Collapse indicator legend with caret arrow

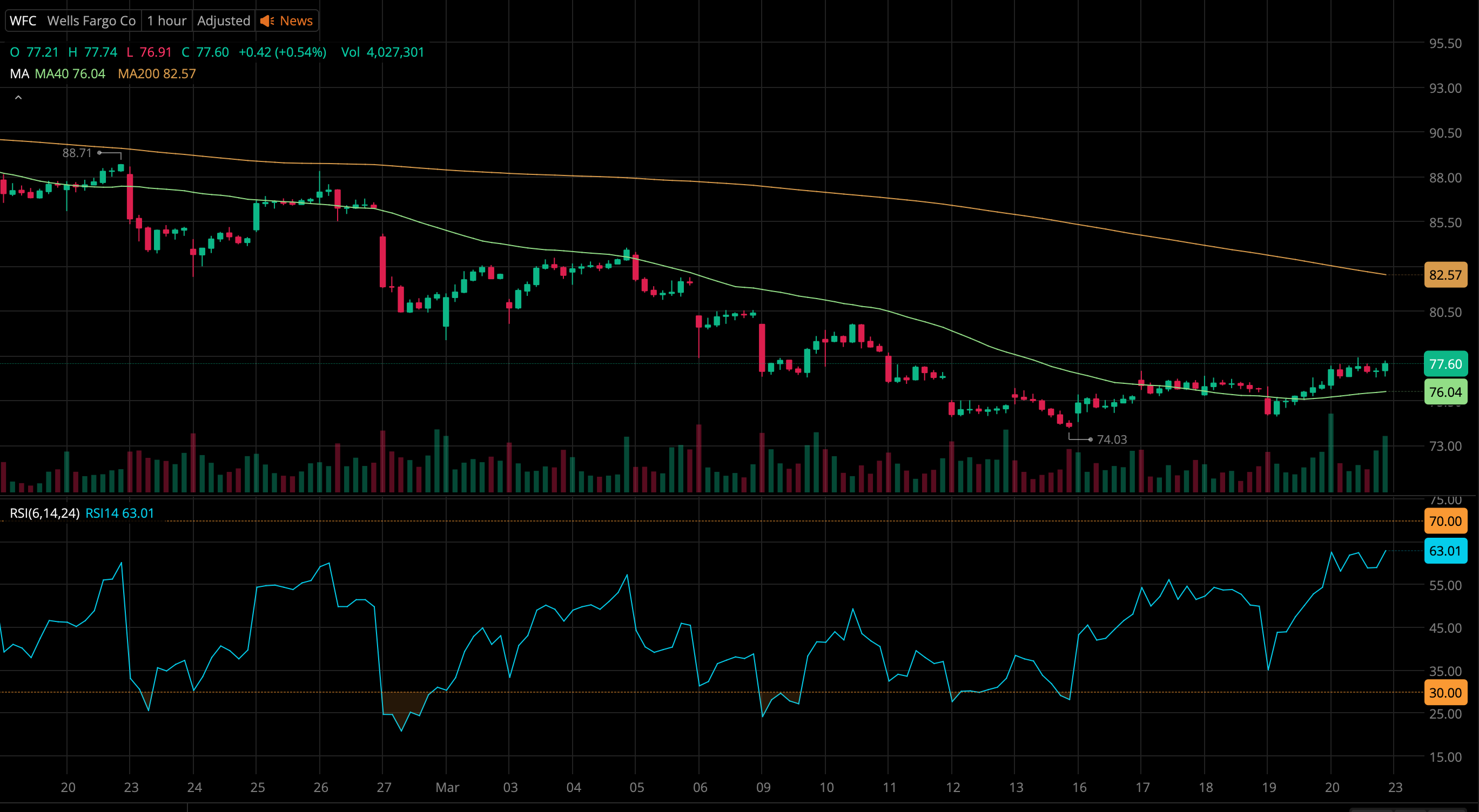click(x=18, y=98)
